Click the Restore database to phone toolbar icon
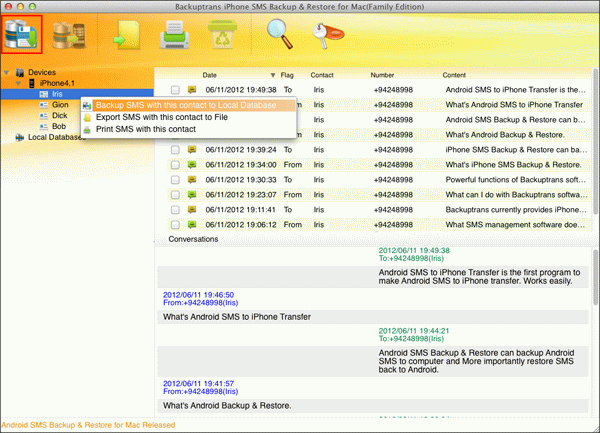 pyautogui.click(x=69, y=35)
